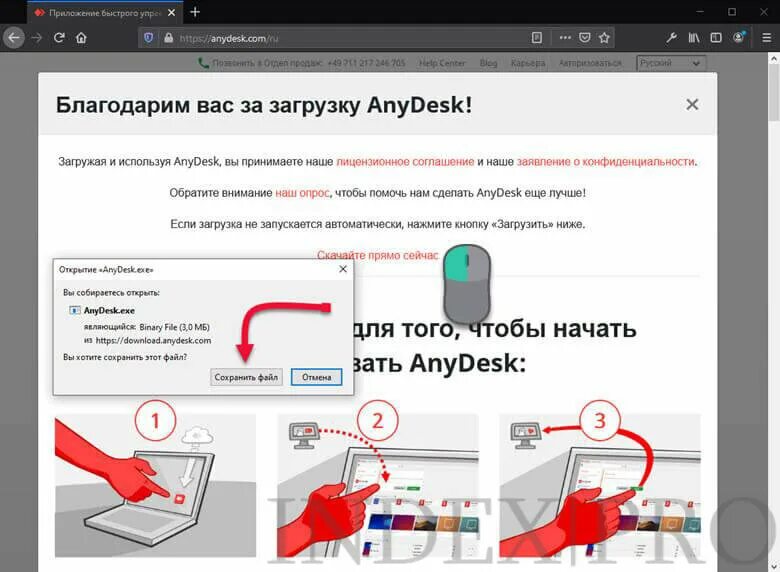
Task: Select the AnyDesk page tab
Action: [x=104, y=13]
